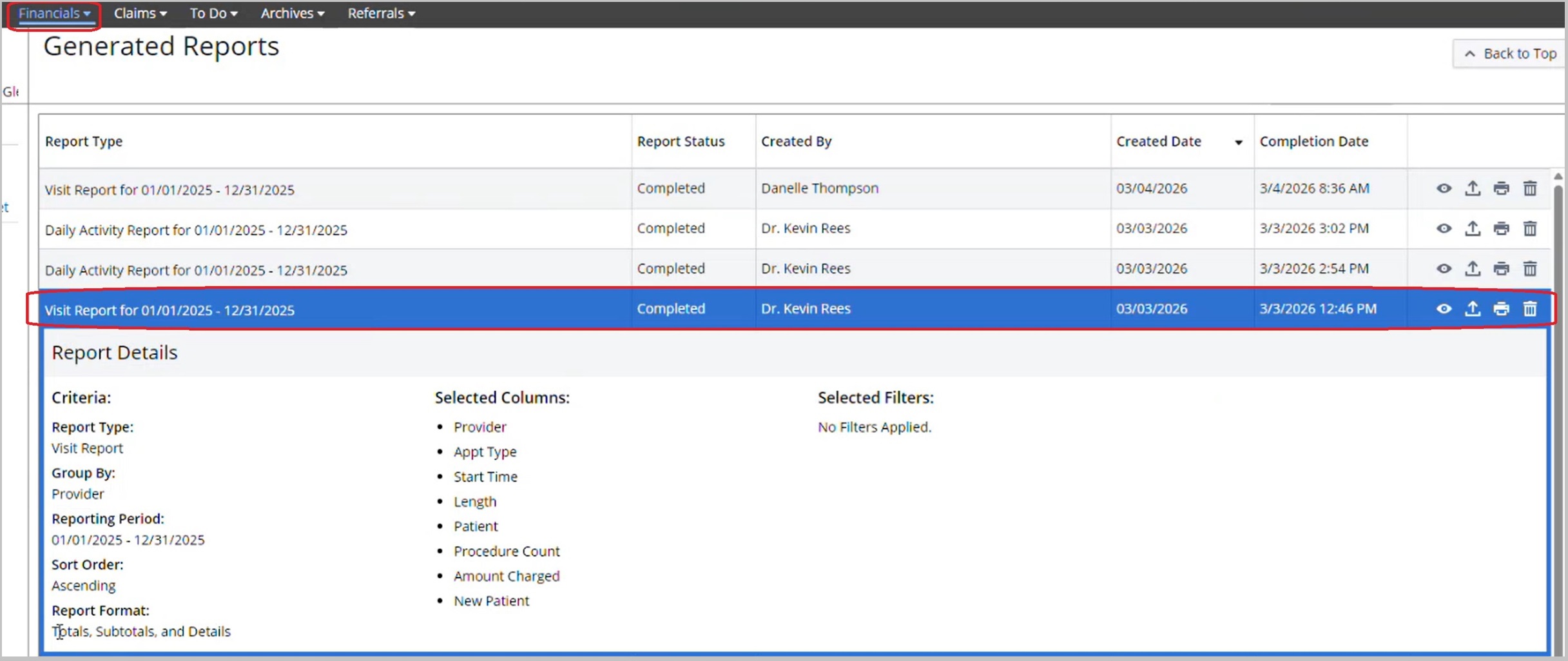
Task: Open the Financials dropdown menu
Action: tap(54, 14)
